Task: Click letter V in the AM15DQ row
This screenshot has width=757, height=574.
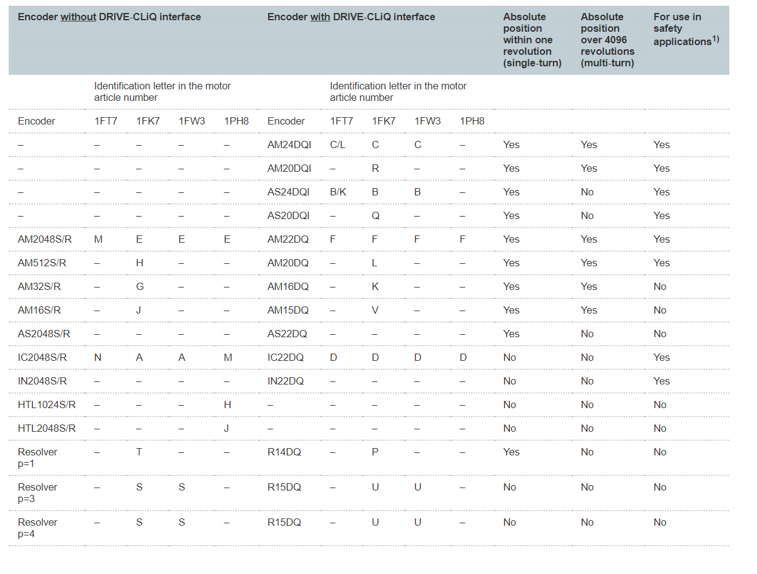Action: (x=375, y=310)
